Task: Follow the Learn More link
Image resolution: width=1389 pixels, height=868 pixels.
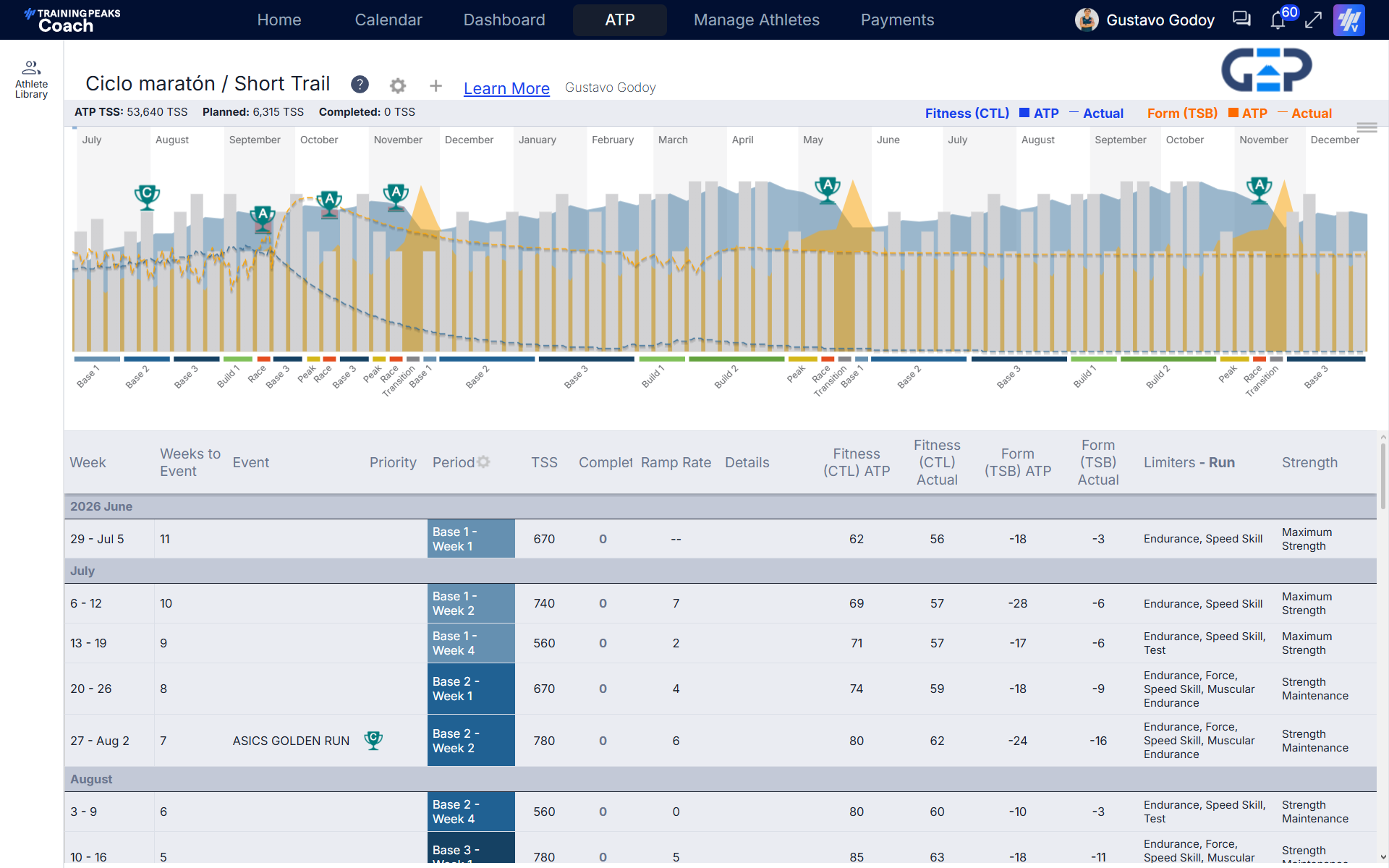Action: 506,88
